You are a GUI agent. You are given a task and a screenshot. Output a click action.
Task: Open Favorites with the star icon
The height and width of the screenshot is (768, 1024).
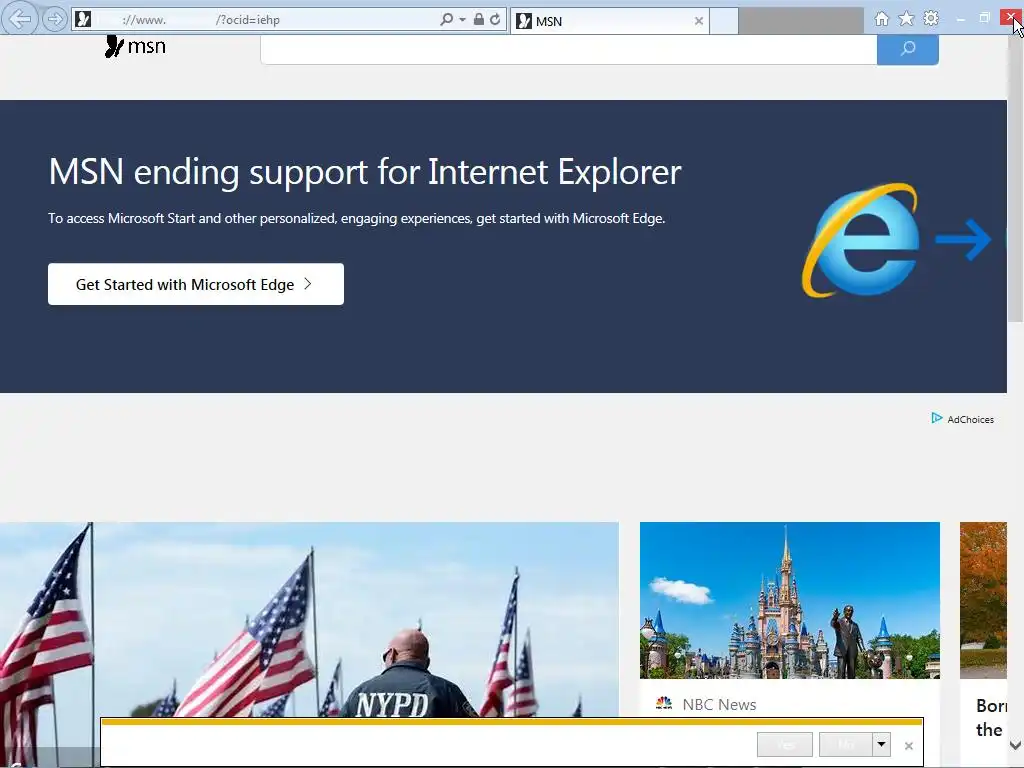click(906, 18)
